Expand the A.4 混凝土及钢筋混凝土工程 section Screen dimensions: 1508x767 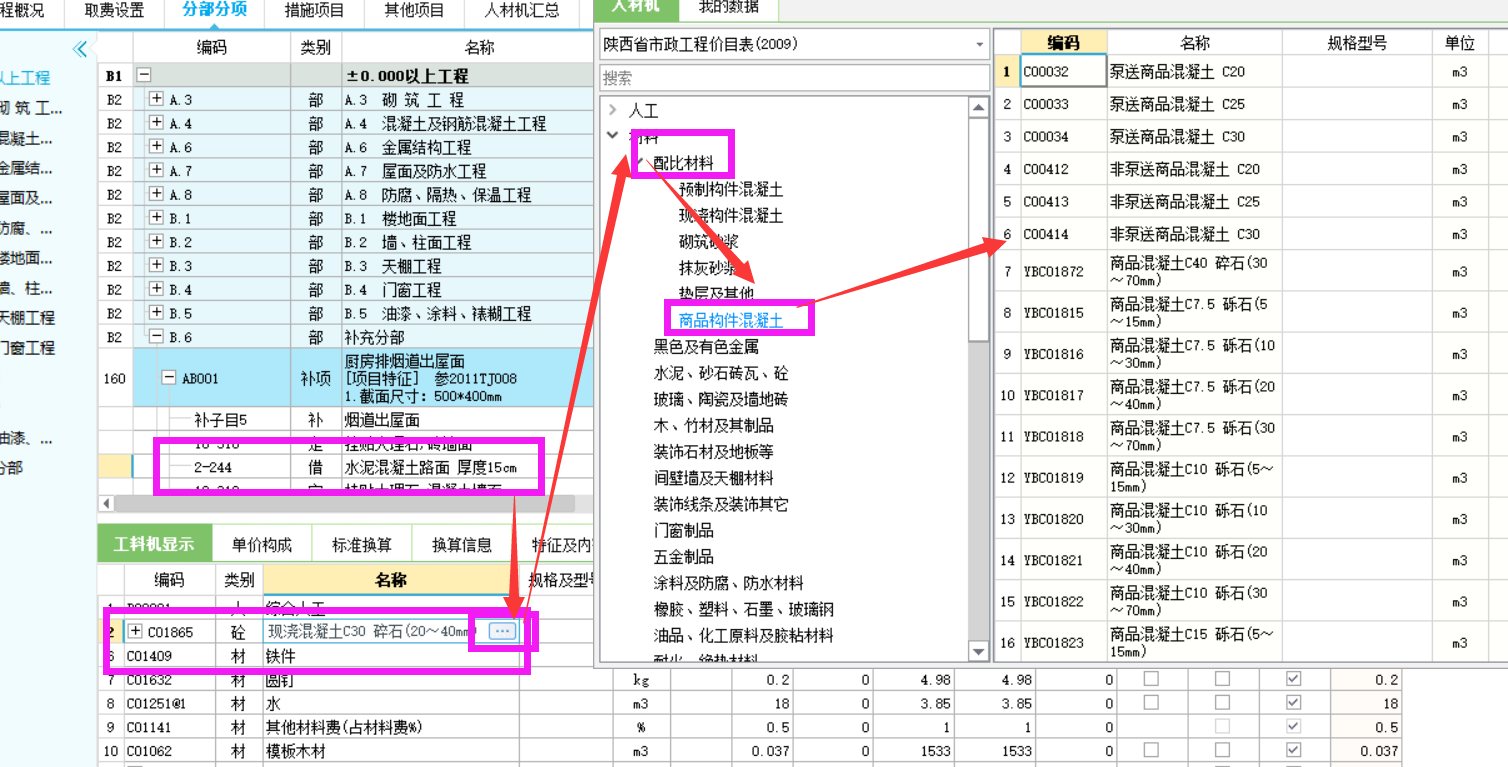(156, 123)
